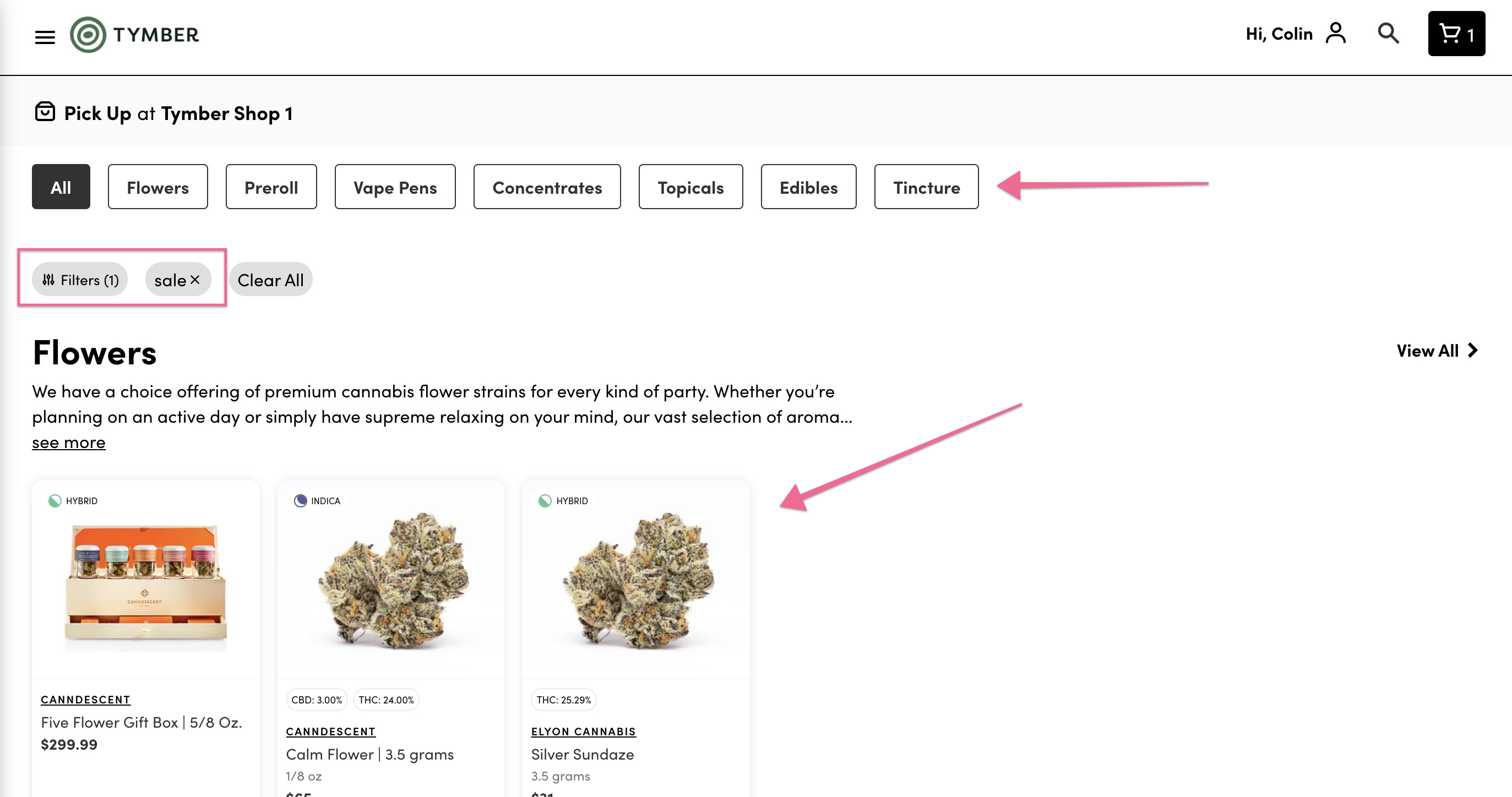Click Five Flower Gift Box product title

142,723
